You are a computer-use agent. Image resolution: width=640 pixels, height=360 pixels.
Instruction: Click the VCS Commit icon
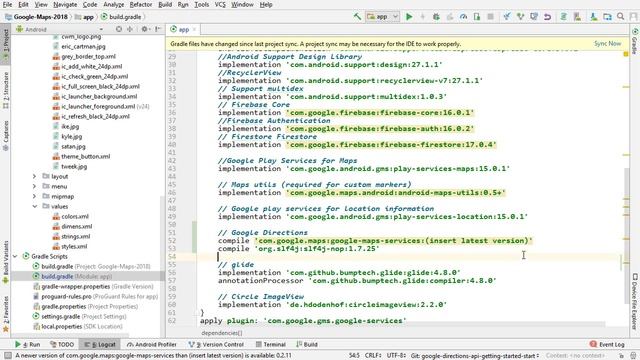point(520,17)
